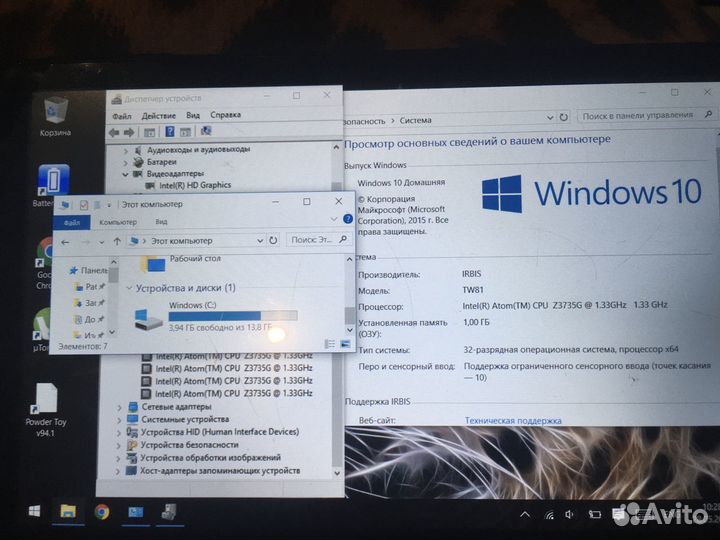Click Control Panel search field
Screen dimensions: 720x540
click(x=645, y=115)
